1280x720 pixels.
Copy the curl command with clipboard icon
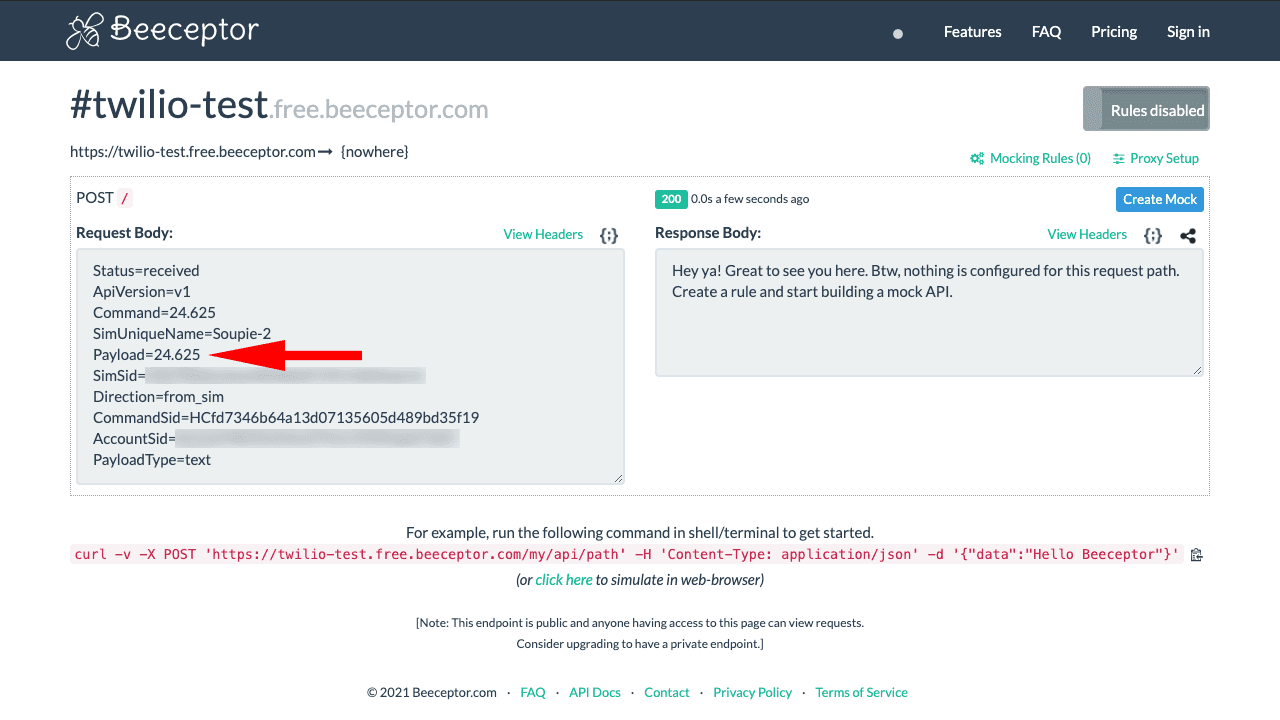(1197, 555)
